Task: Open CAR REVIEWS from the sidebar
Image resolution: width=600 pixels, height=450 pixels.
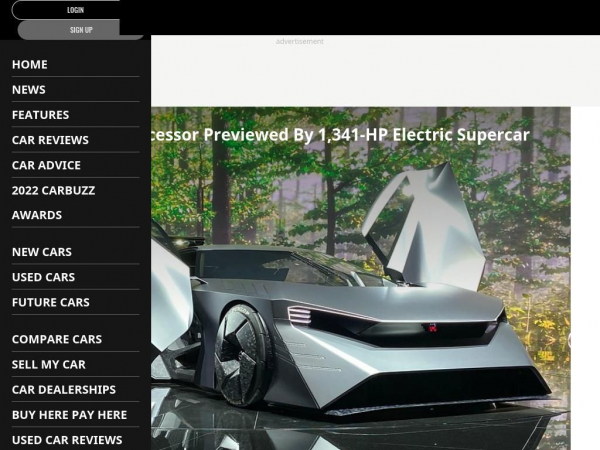Action: pos(50,140)
